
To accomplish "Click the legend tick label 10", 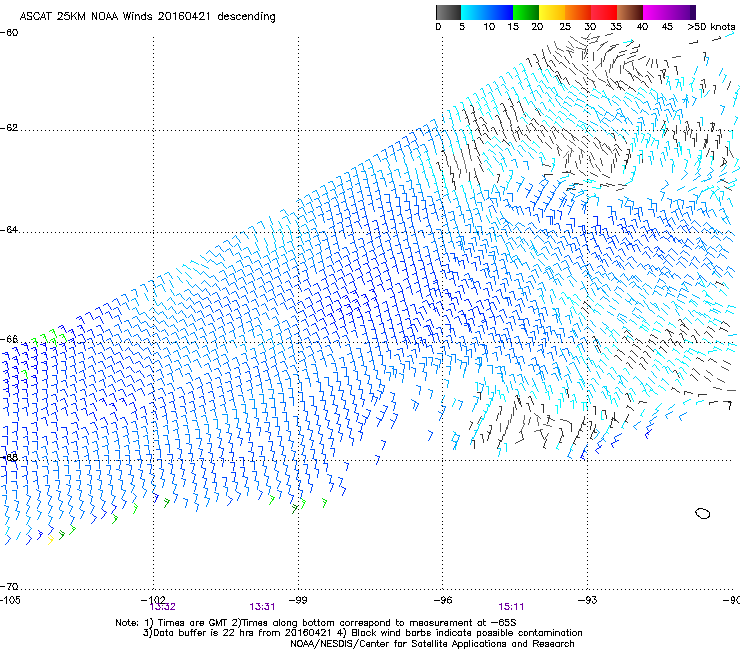I will pyautogui.click(x=489, y=27).
